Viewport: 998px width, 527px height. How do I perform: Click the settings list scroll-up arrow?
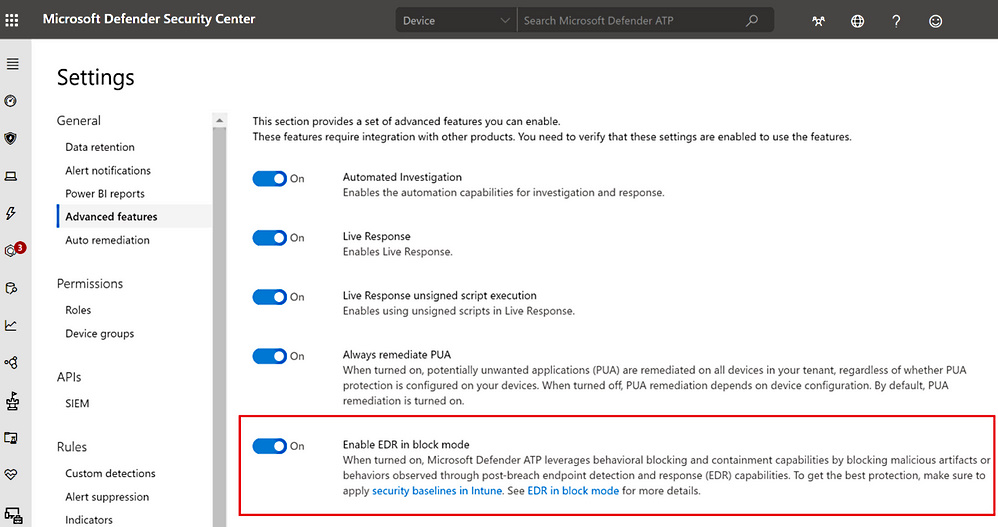[x=219, y=121]
